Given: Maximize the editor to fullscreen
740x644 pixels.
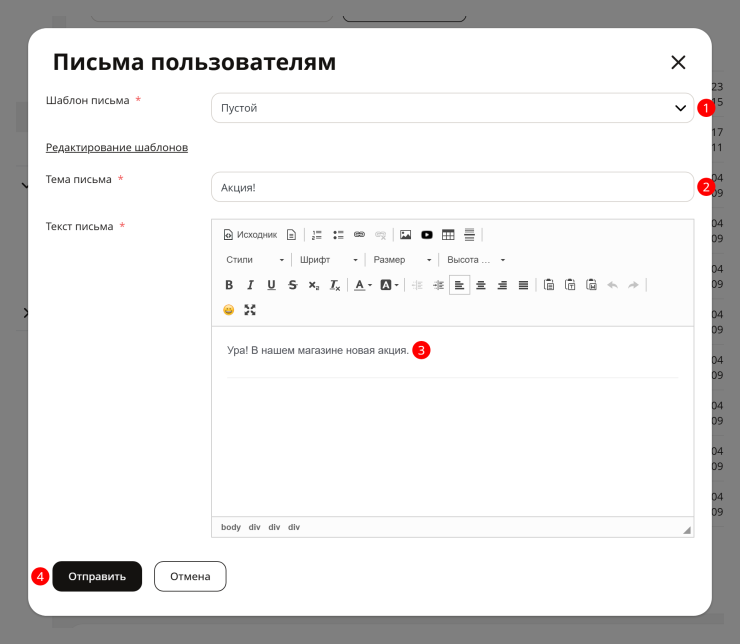Looking at the screenshot, I should 250,310.
